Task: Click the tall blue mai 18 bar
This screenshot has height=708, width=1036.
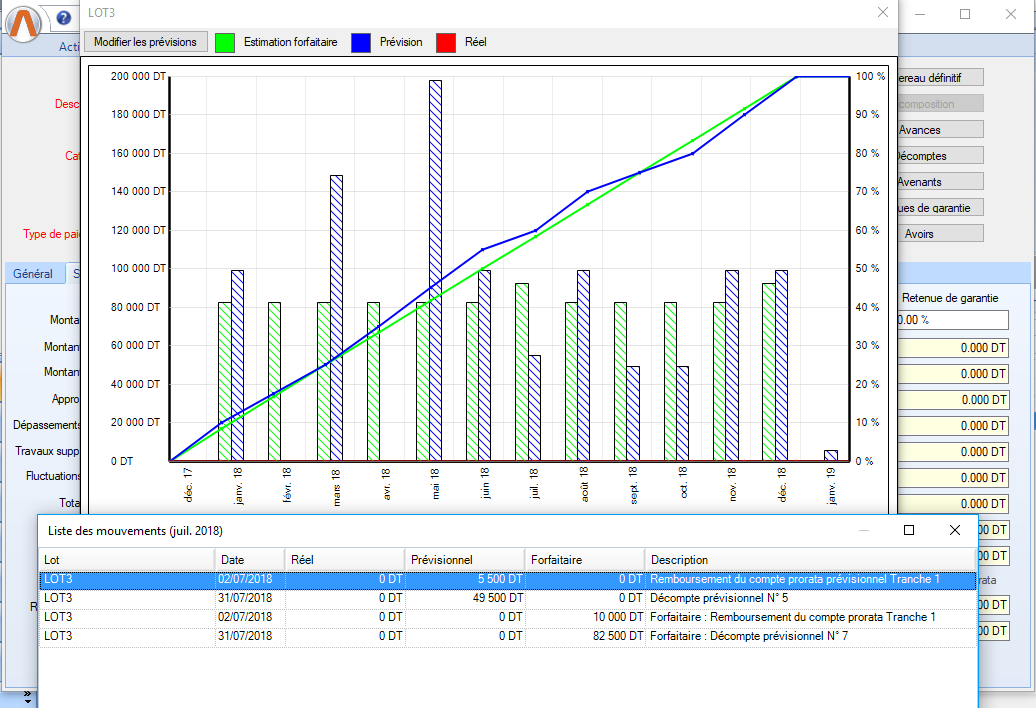Action: click(435, 270)
